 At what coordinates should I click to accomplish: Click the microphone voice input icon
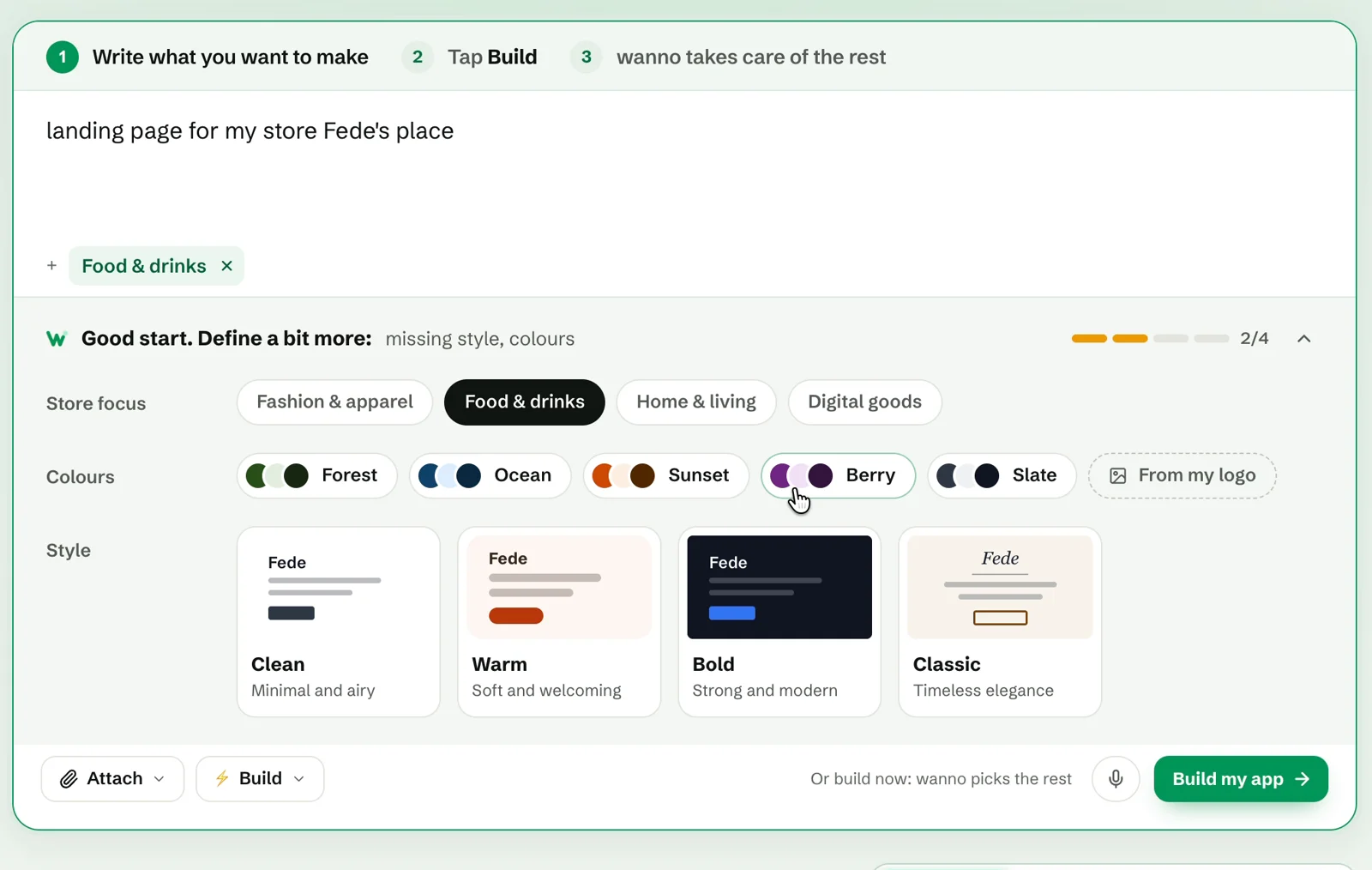tap(1116, 779)
